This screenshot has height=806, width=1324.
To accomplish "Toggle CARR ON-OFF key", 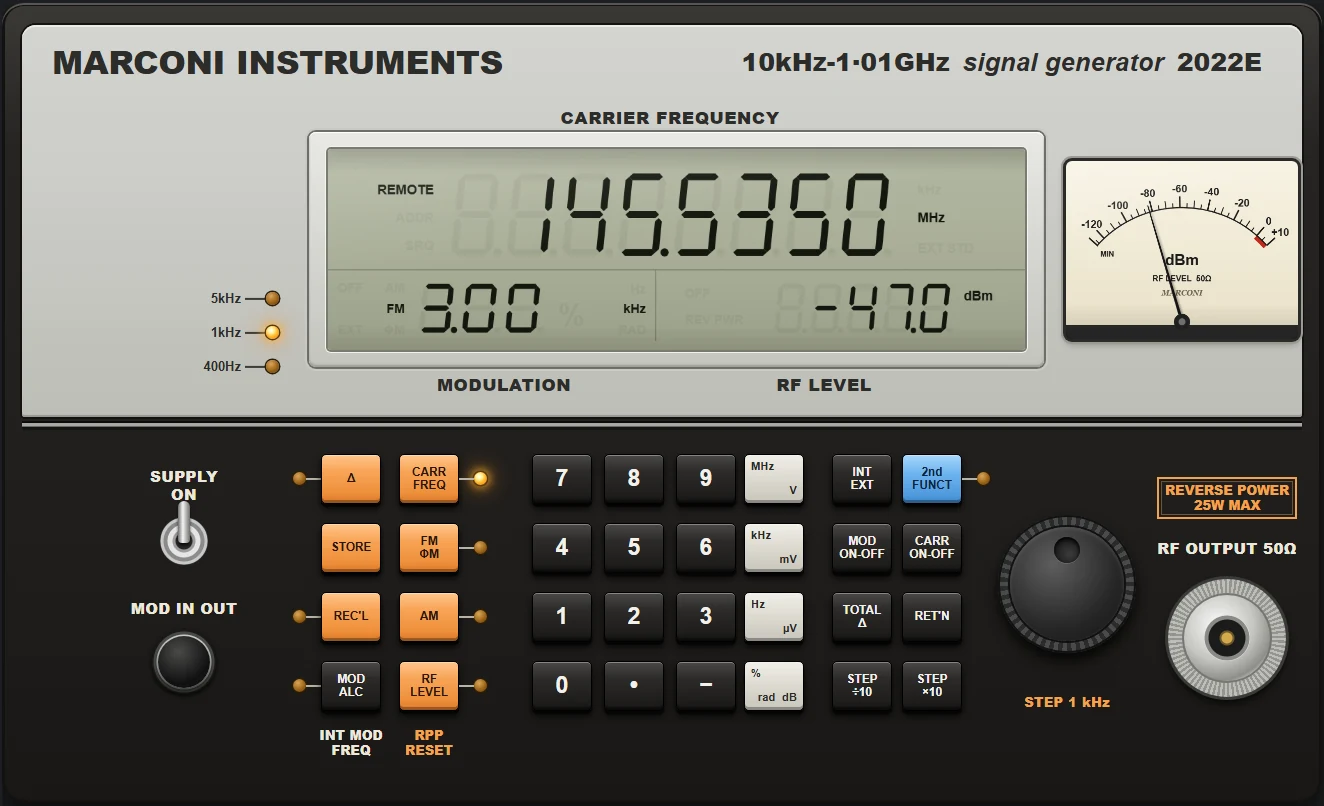I will 932,547.
